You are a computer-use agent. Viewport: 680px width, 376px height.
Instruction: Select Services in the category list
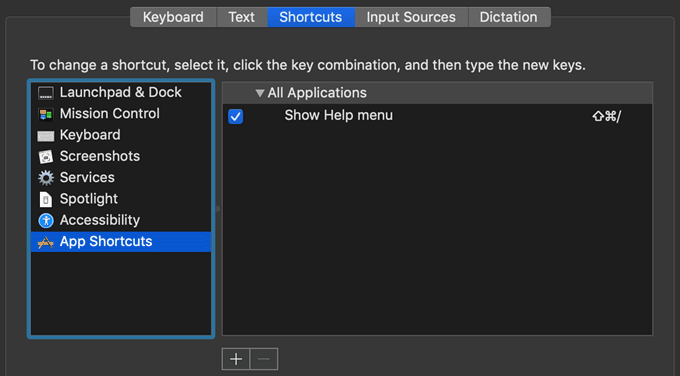click(x=121, y=177)
